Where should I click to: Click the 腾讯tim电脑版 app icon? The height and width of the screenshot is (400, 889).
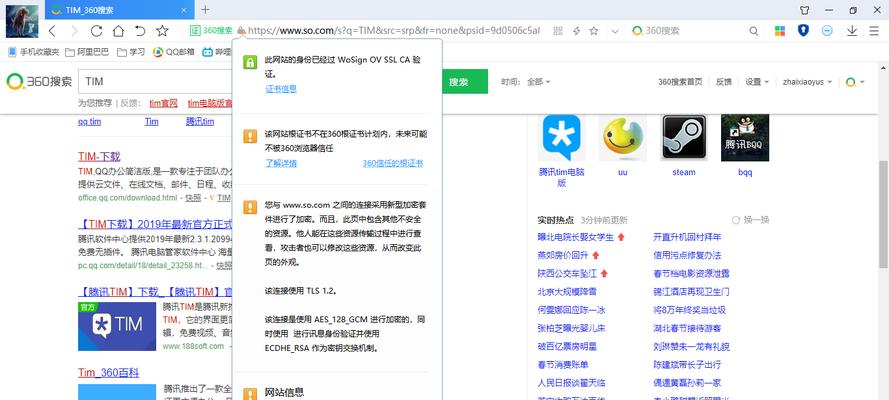tap(562, 138)
